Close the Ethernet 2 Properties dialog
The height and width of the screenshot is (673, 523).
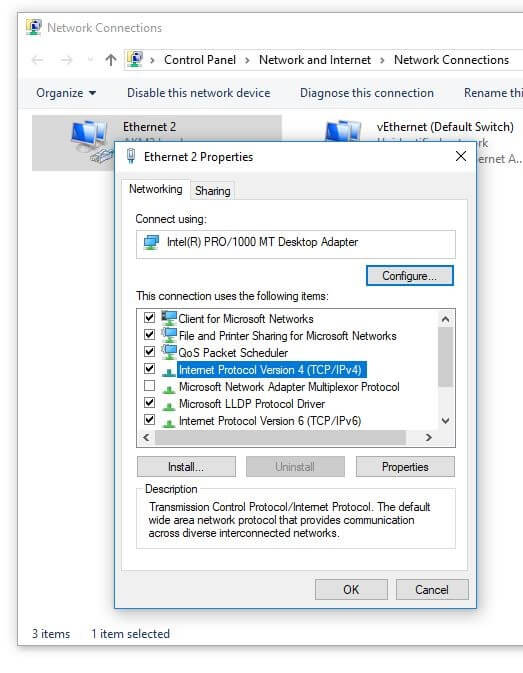pos(461,156)
